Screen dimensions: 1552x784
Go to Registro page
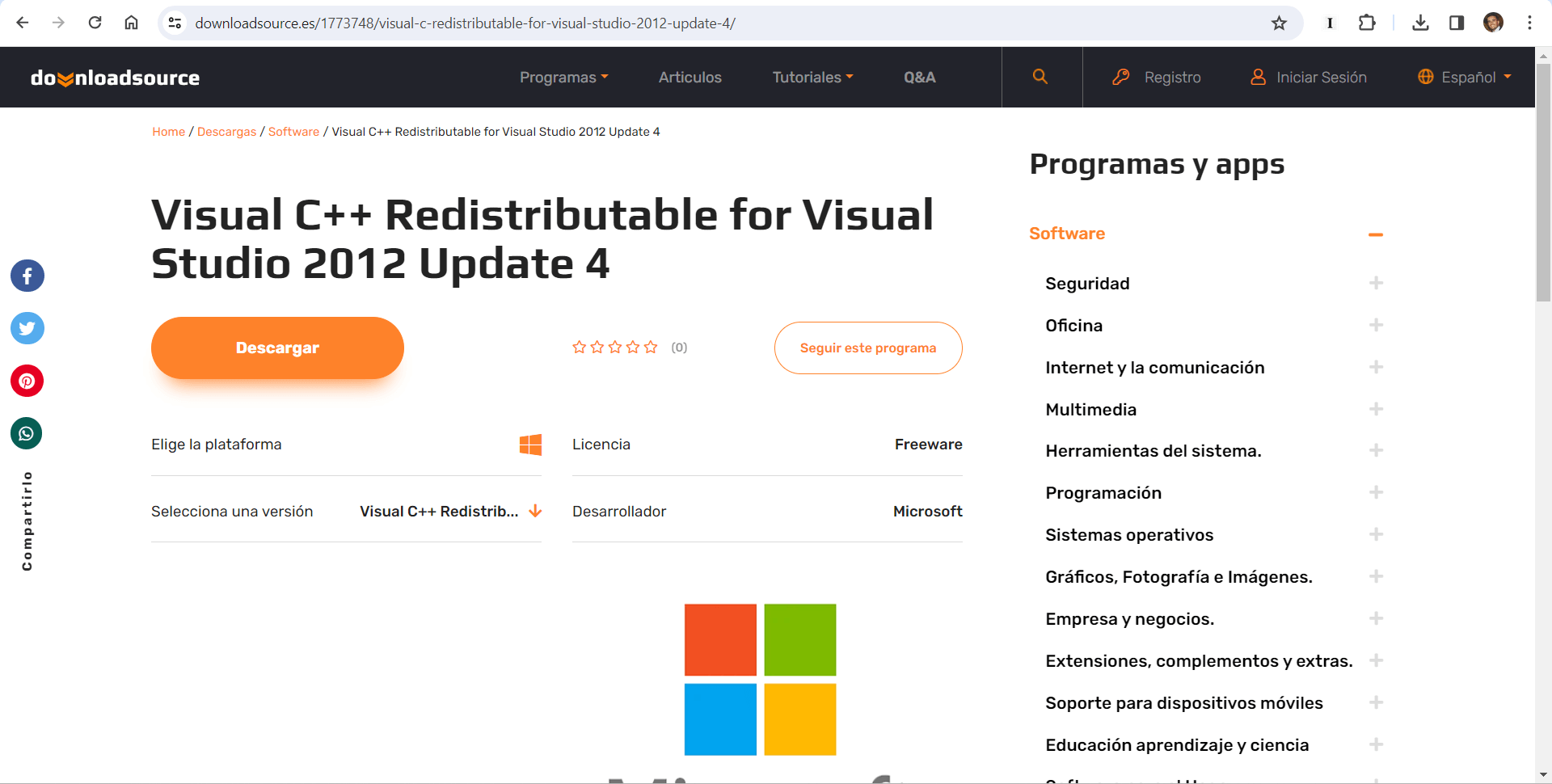[1157, 78]
